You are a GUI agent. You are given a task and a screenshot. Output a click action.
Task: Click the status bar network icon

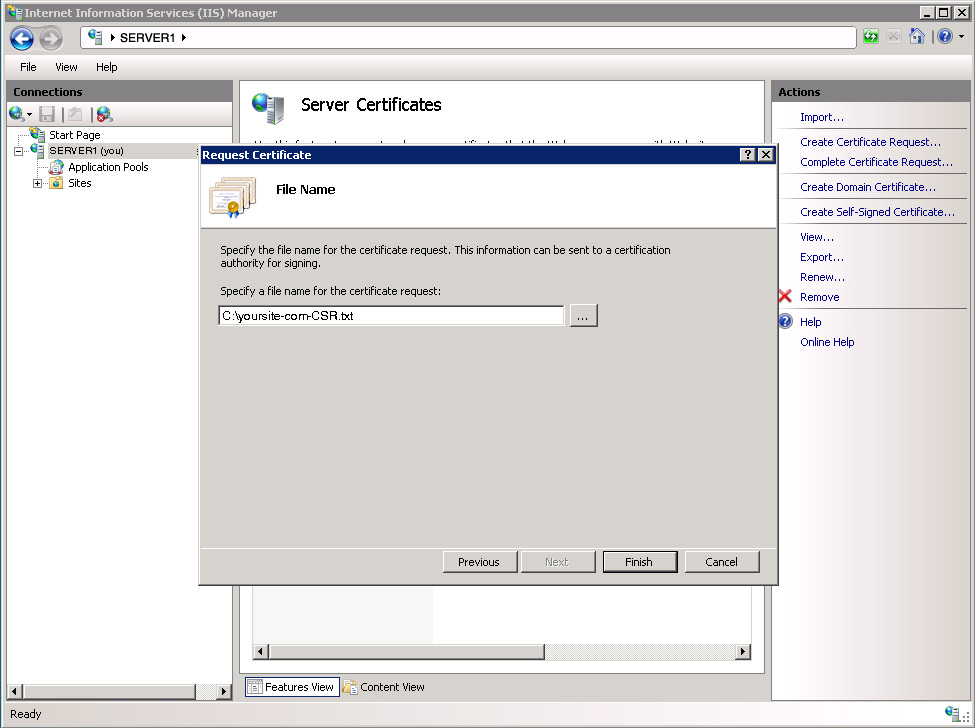point(955,714)
